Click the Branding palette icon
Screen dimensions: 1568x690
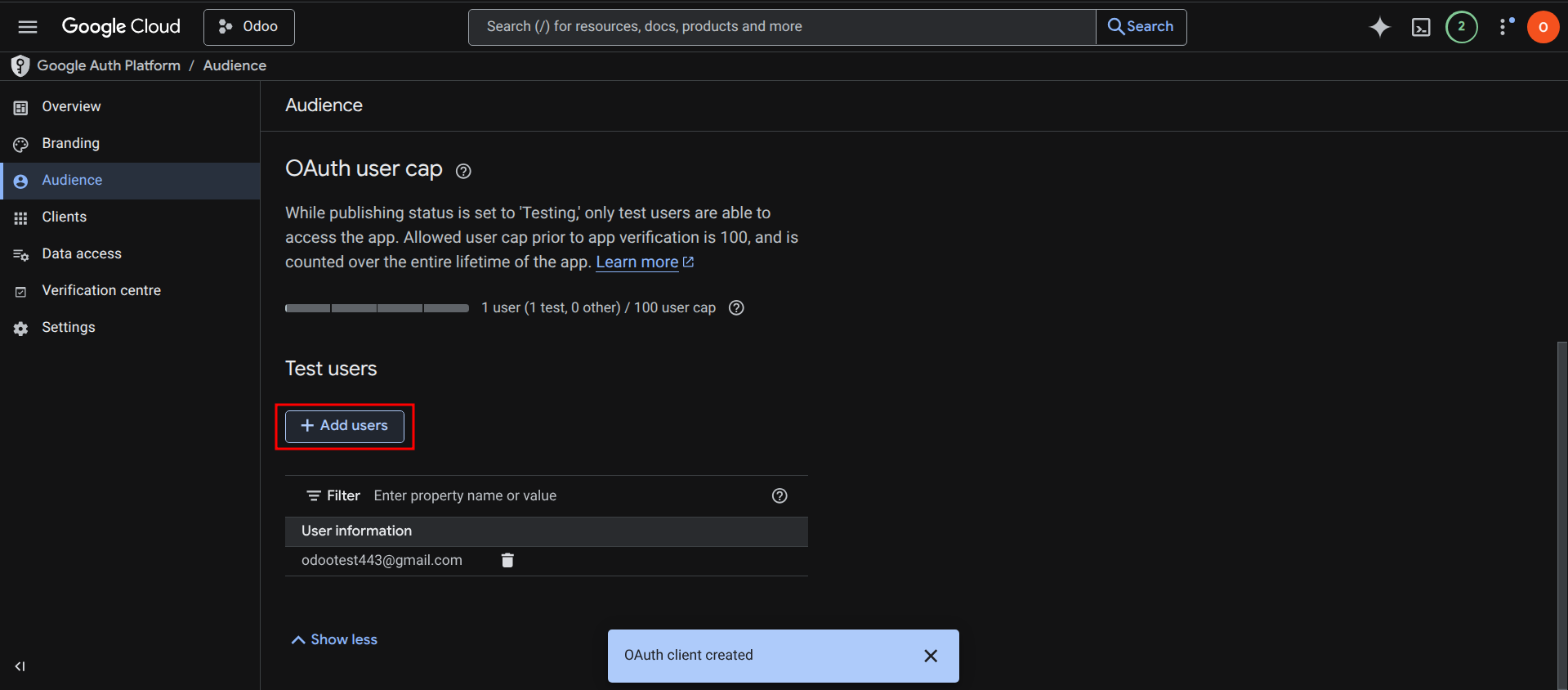pos(21,144)
